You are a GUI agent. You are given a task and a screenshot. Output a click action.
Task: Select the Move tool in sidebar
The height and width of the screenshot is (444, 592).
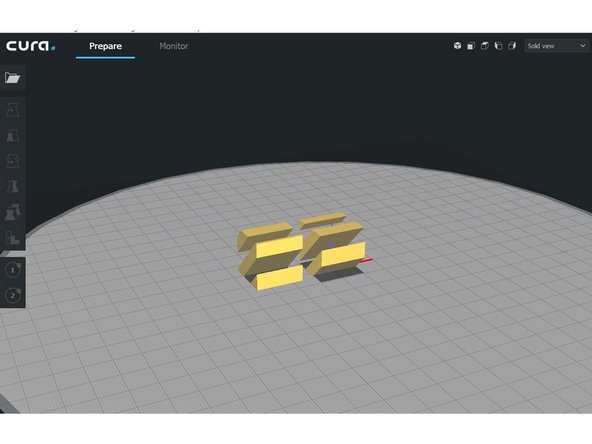pos(13,110)
